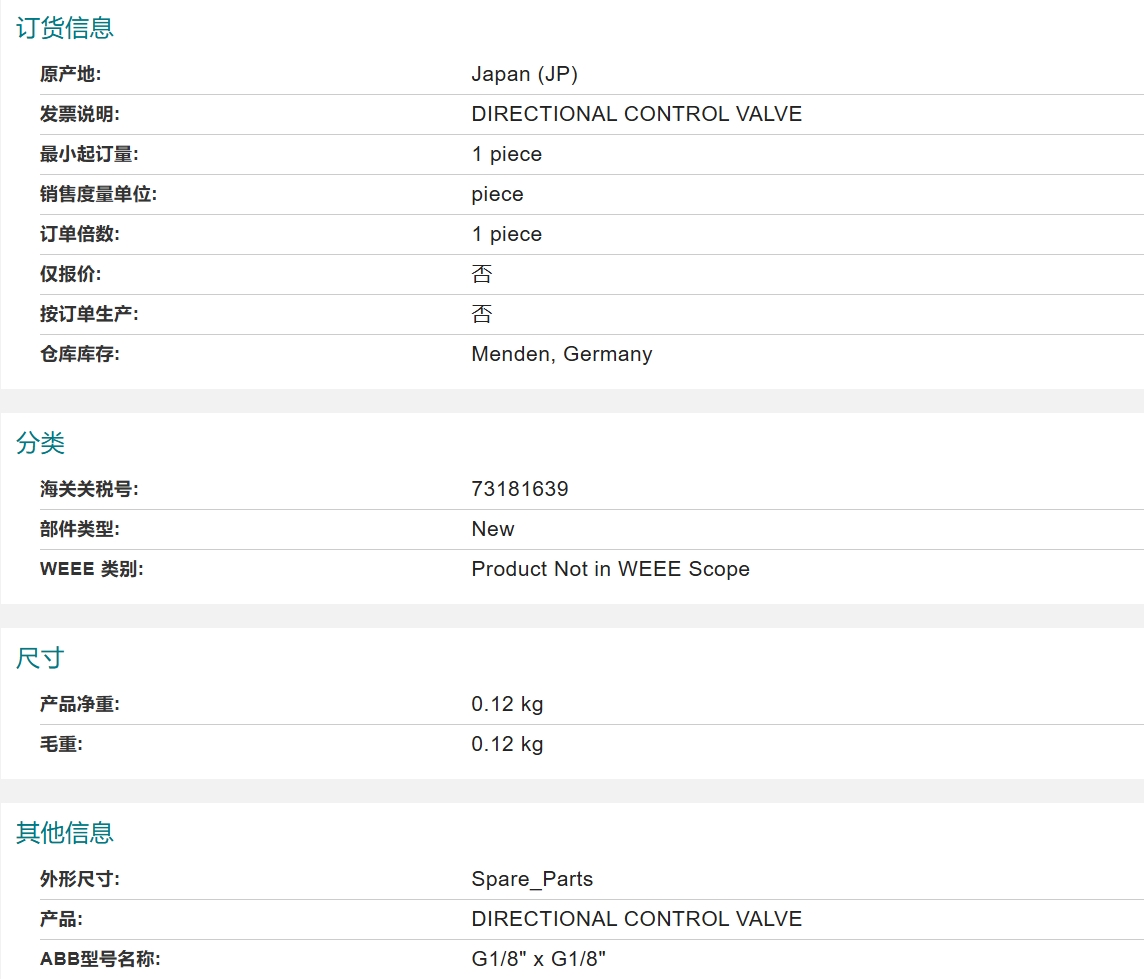
Task: Click the 部件类型 value New
Action: click(492, 529)
